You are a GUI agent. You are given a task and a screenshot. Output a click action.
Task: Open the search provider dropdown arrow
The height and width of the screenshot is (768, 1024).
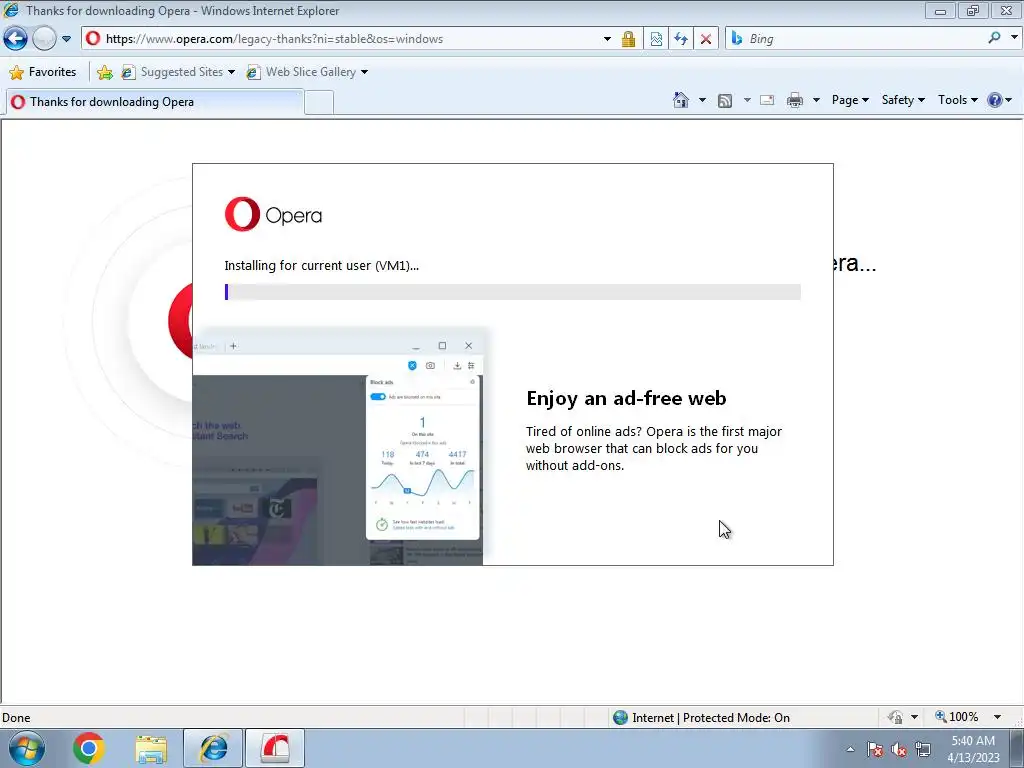tap(1014, 38)
